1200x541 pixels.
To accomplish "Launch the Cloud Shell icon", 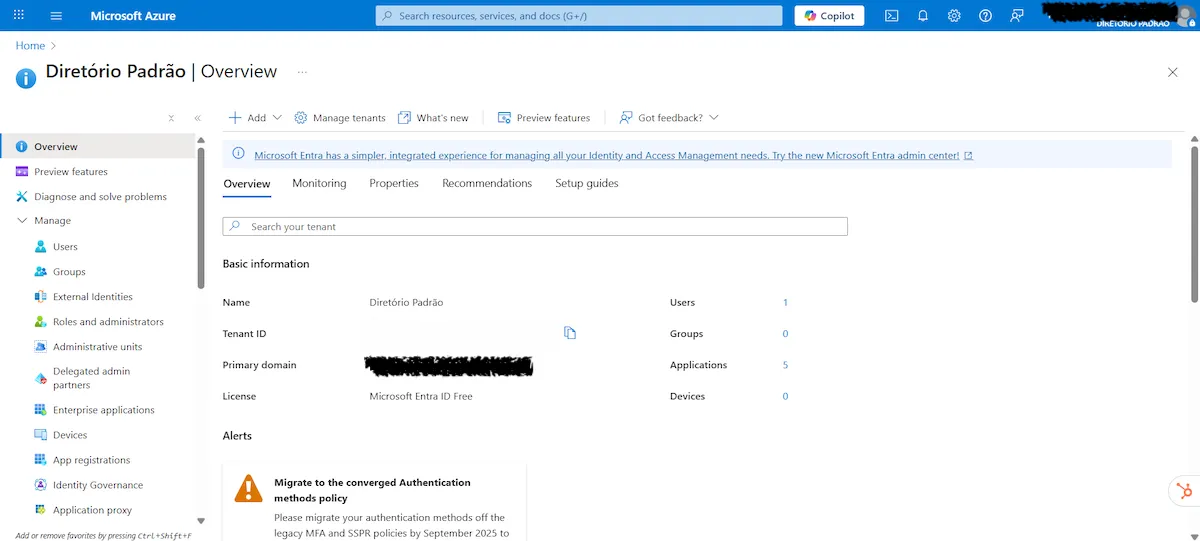I will click(x=891, y=15).
